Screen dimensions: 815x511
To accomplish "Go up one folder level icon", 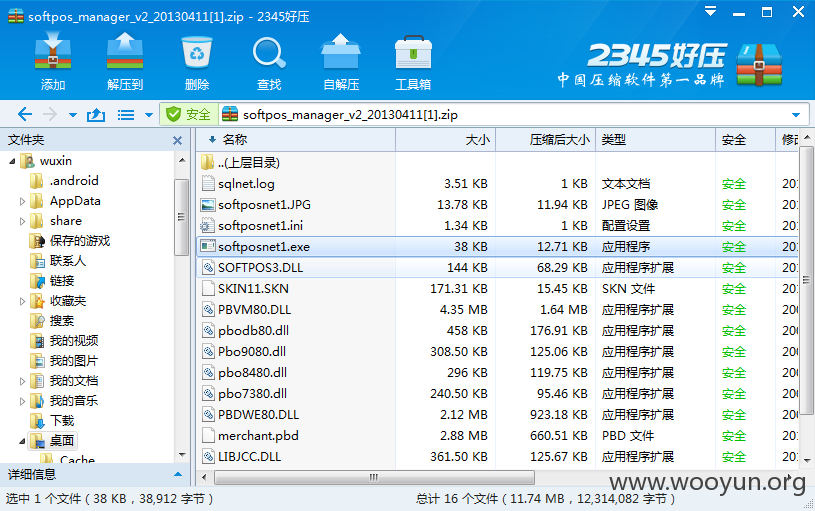I will point(96,114).
